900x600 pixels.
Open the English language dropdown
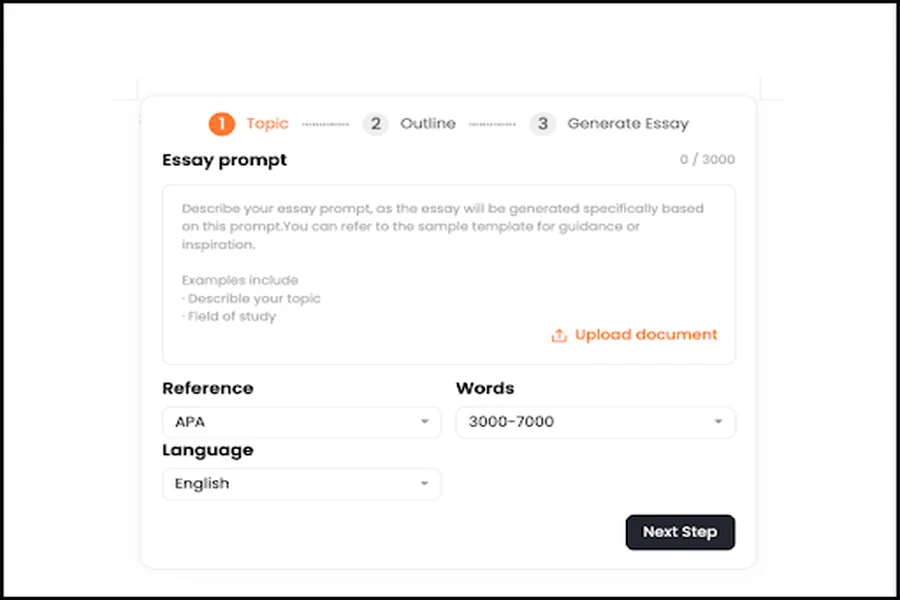pos(300,484)
